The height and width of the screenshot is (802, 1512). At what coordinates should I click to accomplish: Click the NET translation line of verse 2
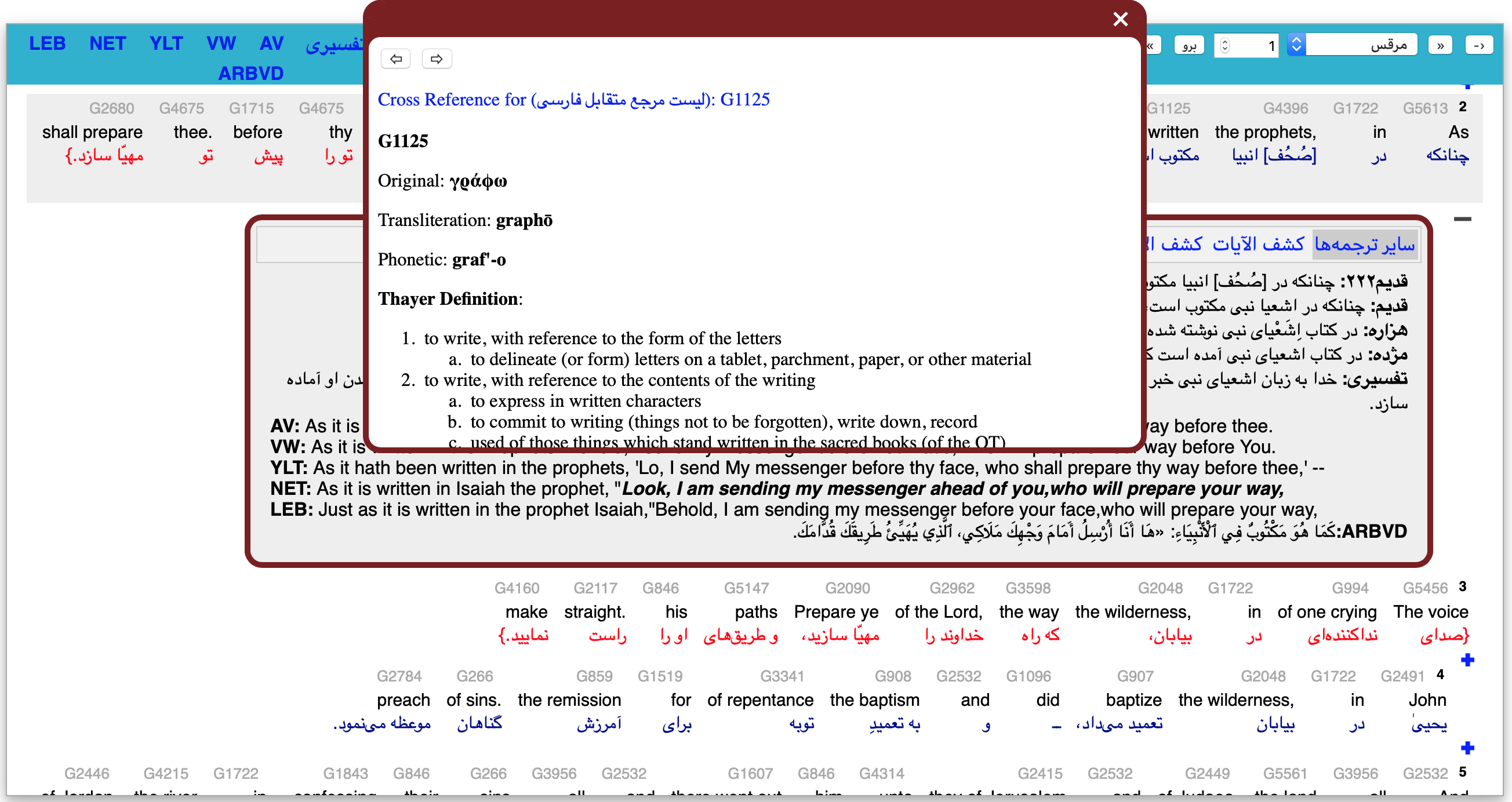click(776, 489)
